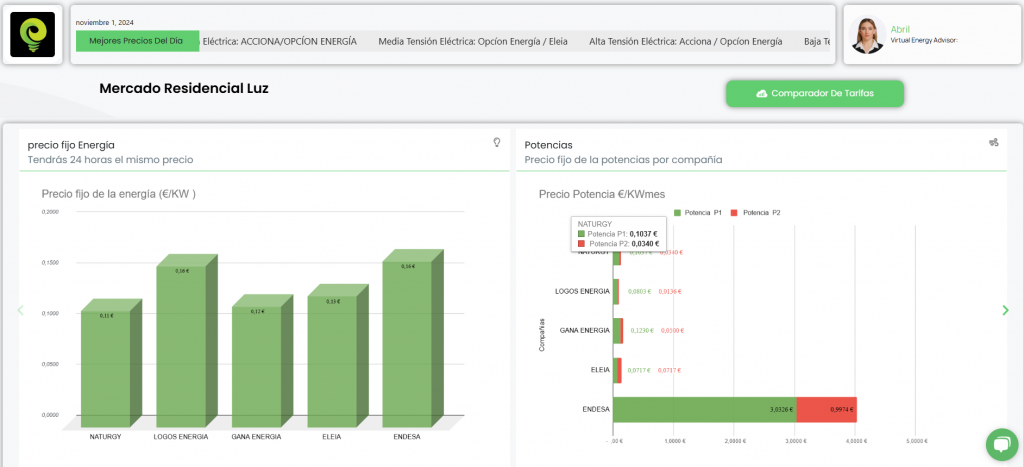Click the lightbulb icon in the precio fijo Energía panel
The width and height of the screenshot is (1024, 467).
[x=496, y=142]
